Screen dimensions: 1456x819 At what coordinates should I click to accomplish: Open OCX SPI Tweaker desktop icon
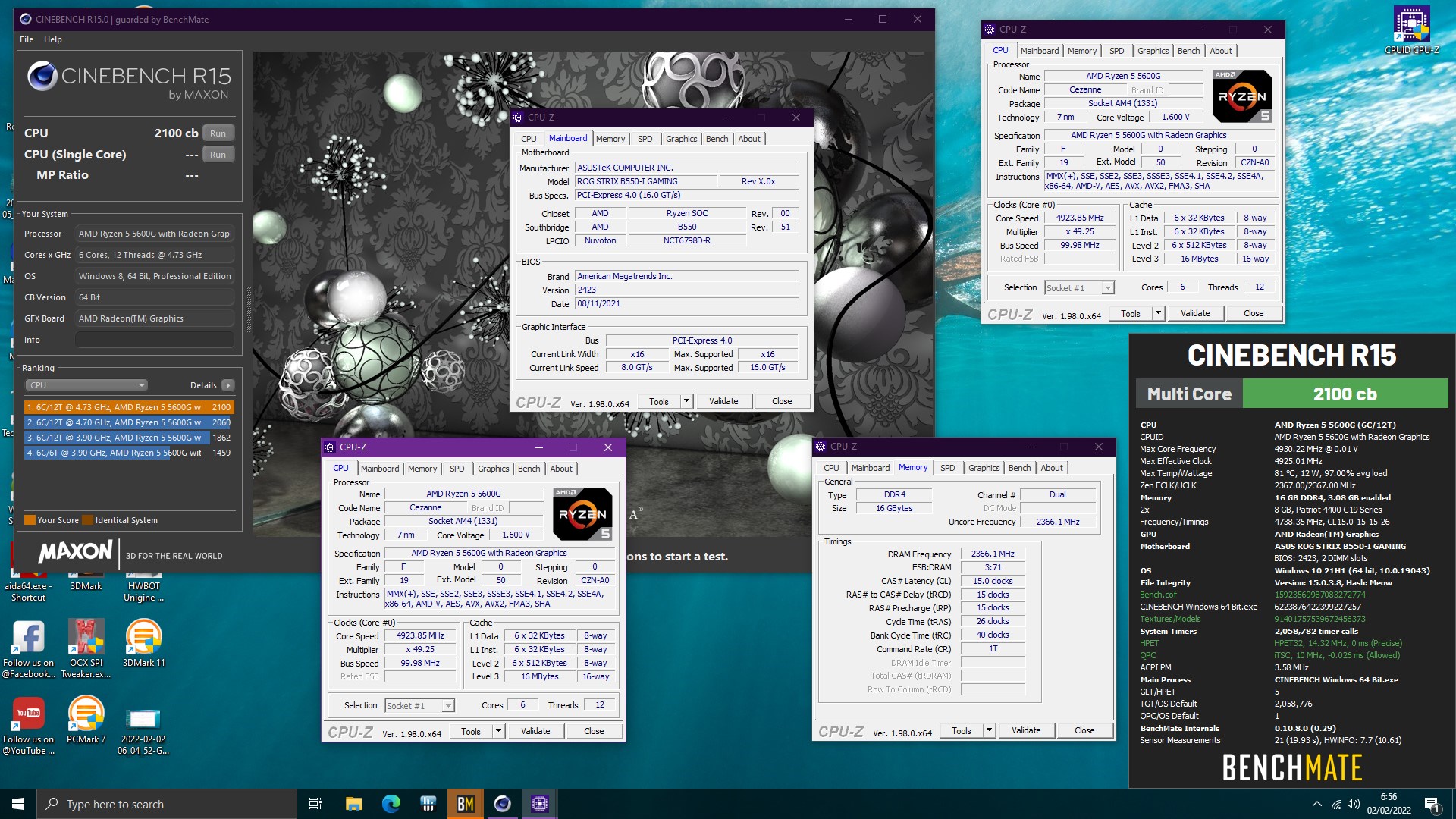pyautogui.click(x=86, y=648)
